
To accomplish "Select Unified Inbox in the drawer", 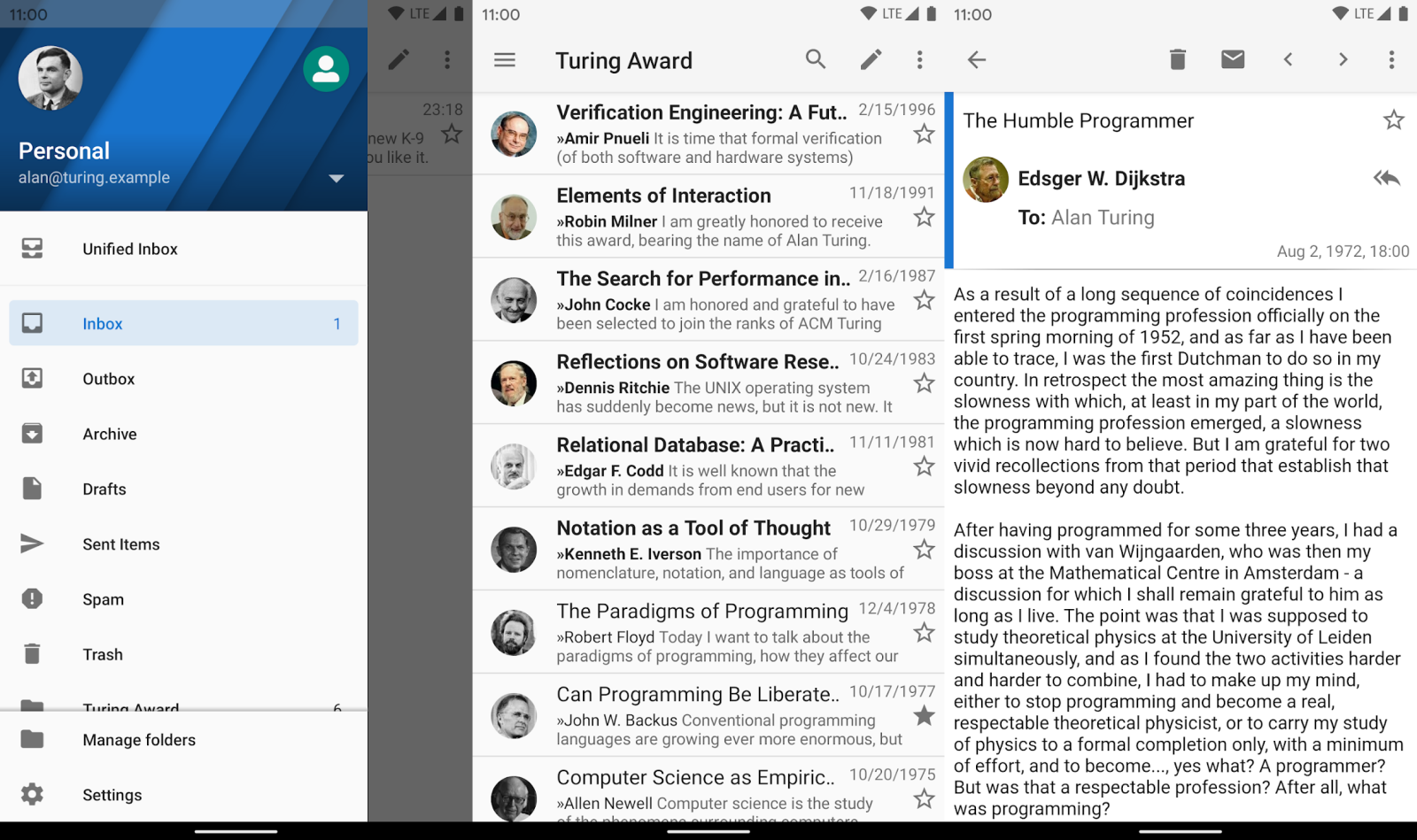I will pos(130,249).
